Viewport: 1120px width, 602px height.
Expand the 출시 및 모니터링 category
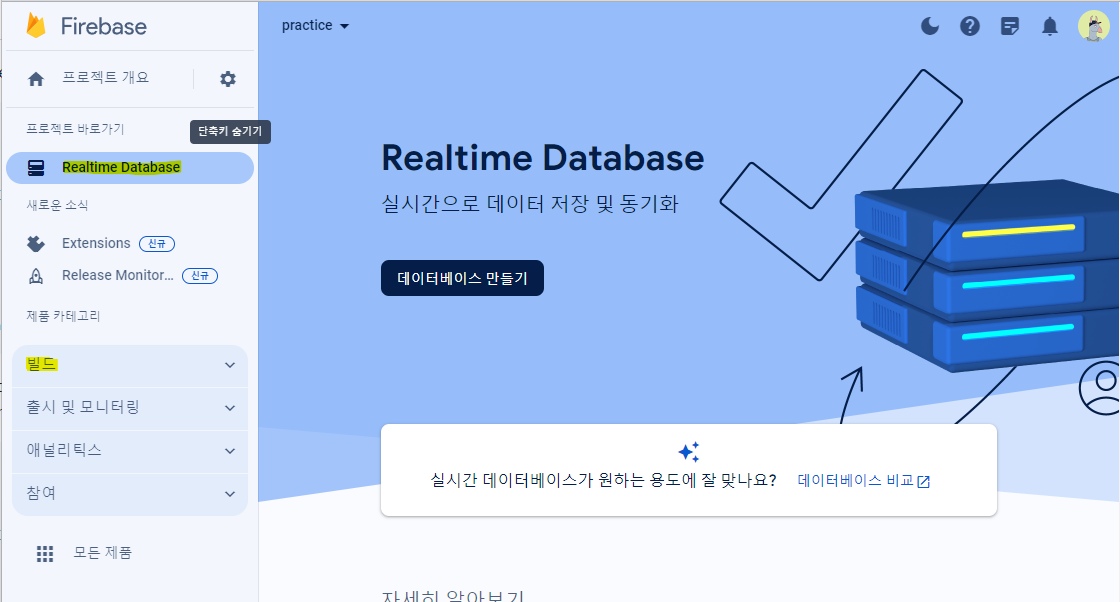coord(130,408)
